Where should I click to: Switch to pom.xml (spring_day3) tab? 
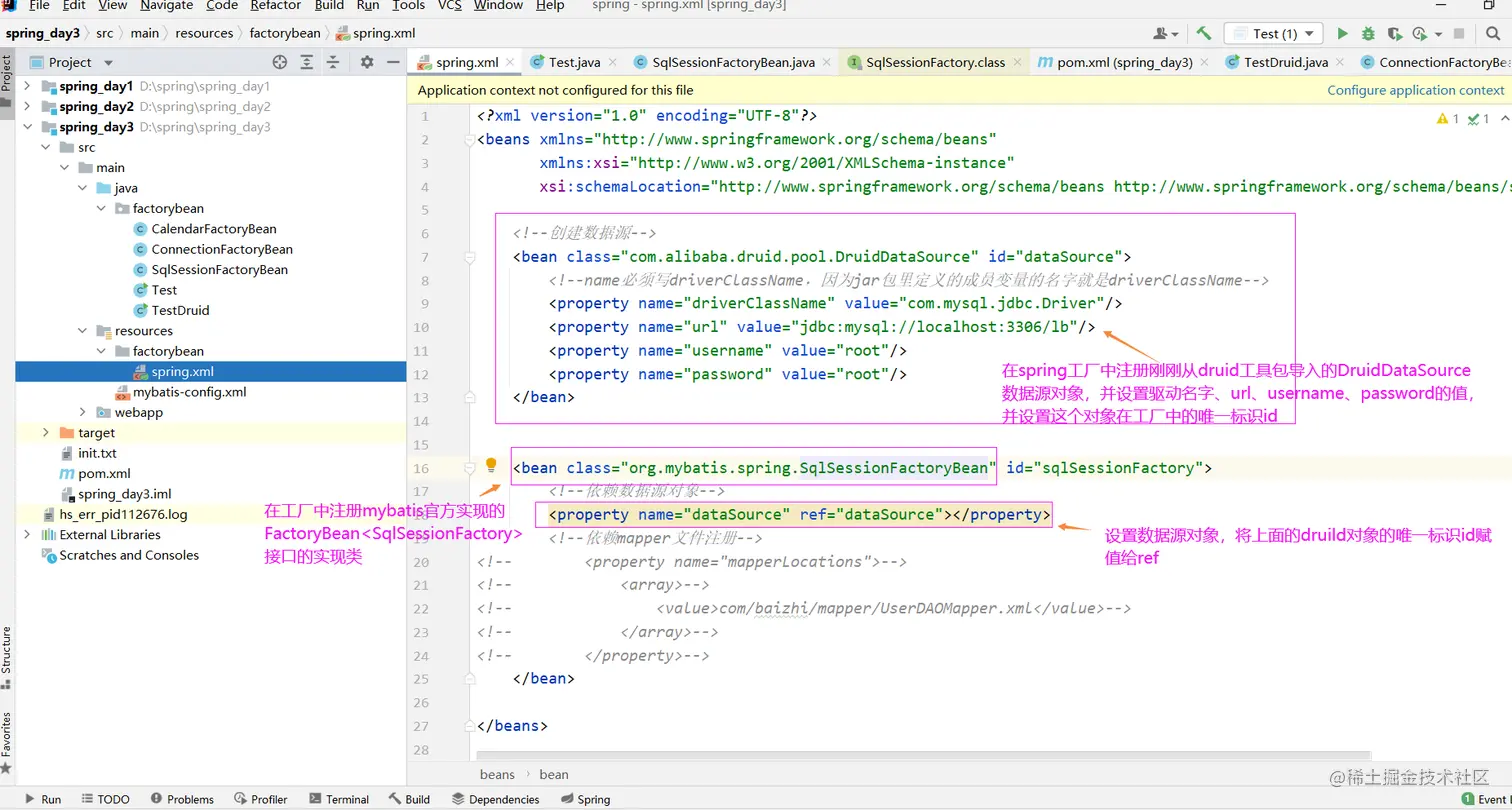[x=1124, y=62]
